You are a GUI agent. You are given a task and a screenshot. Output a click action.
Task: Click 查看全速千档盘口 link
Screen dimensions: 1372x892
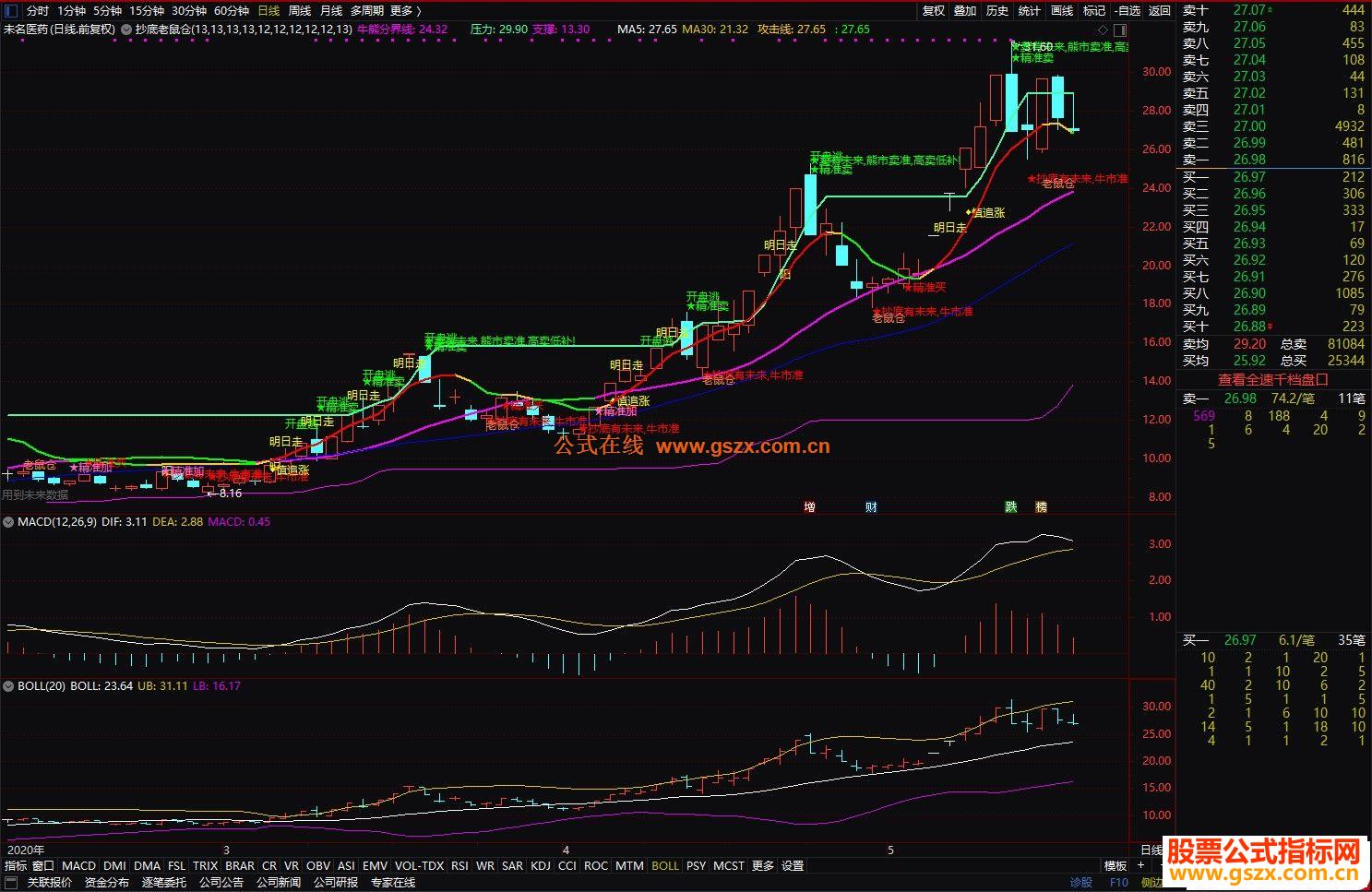click(1273, 379)
